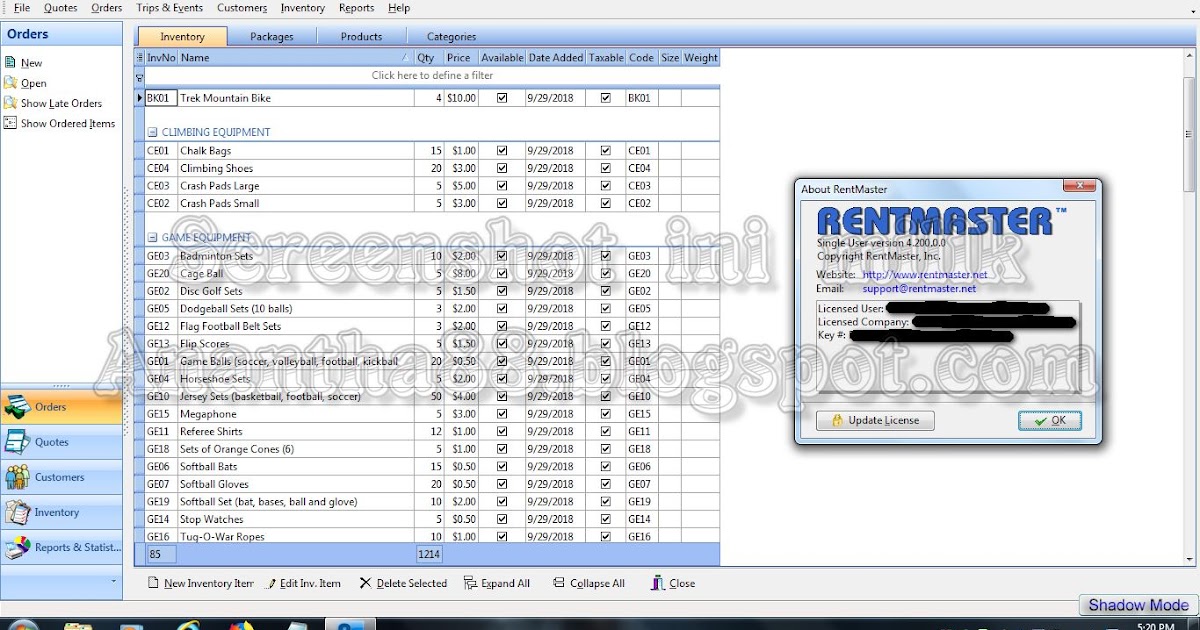Image resolution: width=1200 pixels, height=630 pixels.
Task: Click the green checkmark on OK button
Action: (1041, 421)
